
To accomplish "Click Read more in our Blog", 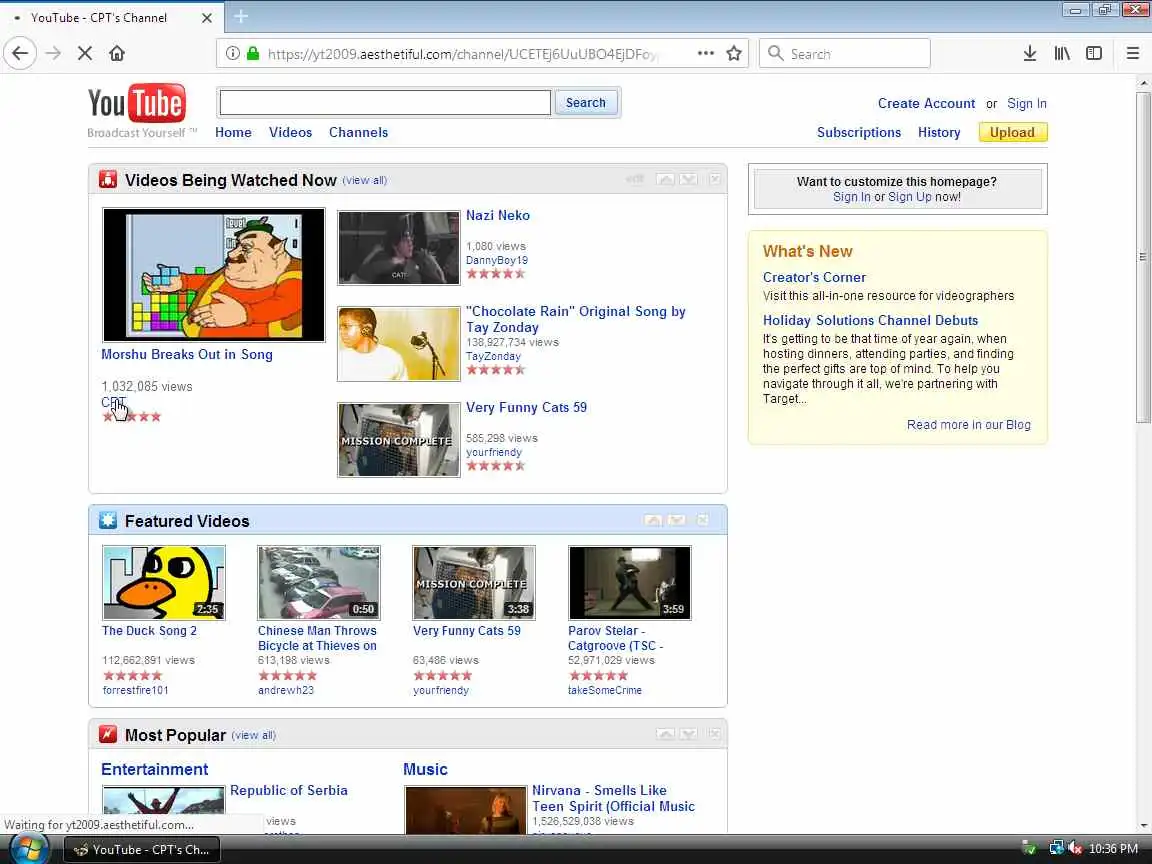I will click(x=968, y=425).
